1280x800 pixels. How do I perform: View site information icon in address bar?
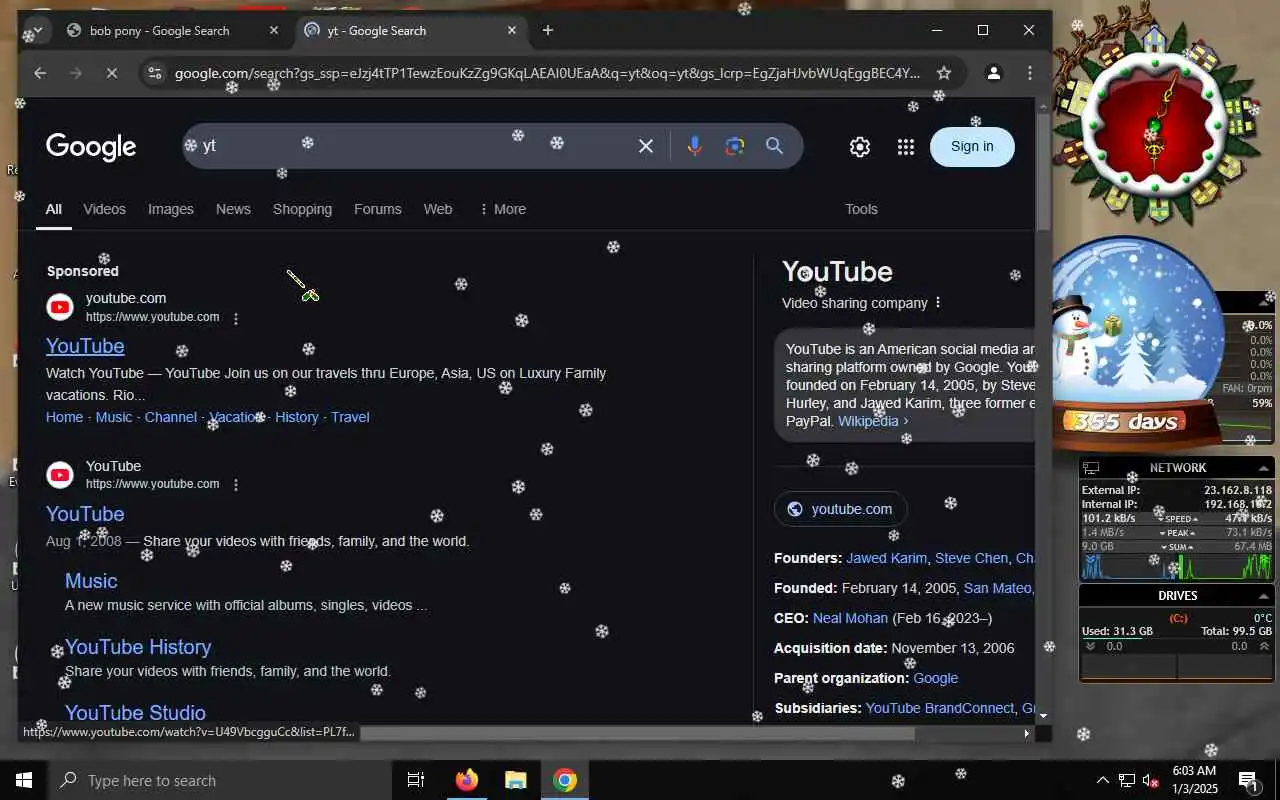153,73
